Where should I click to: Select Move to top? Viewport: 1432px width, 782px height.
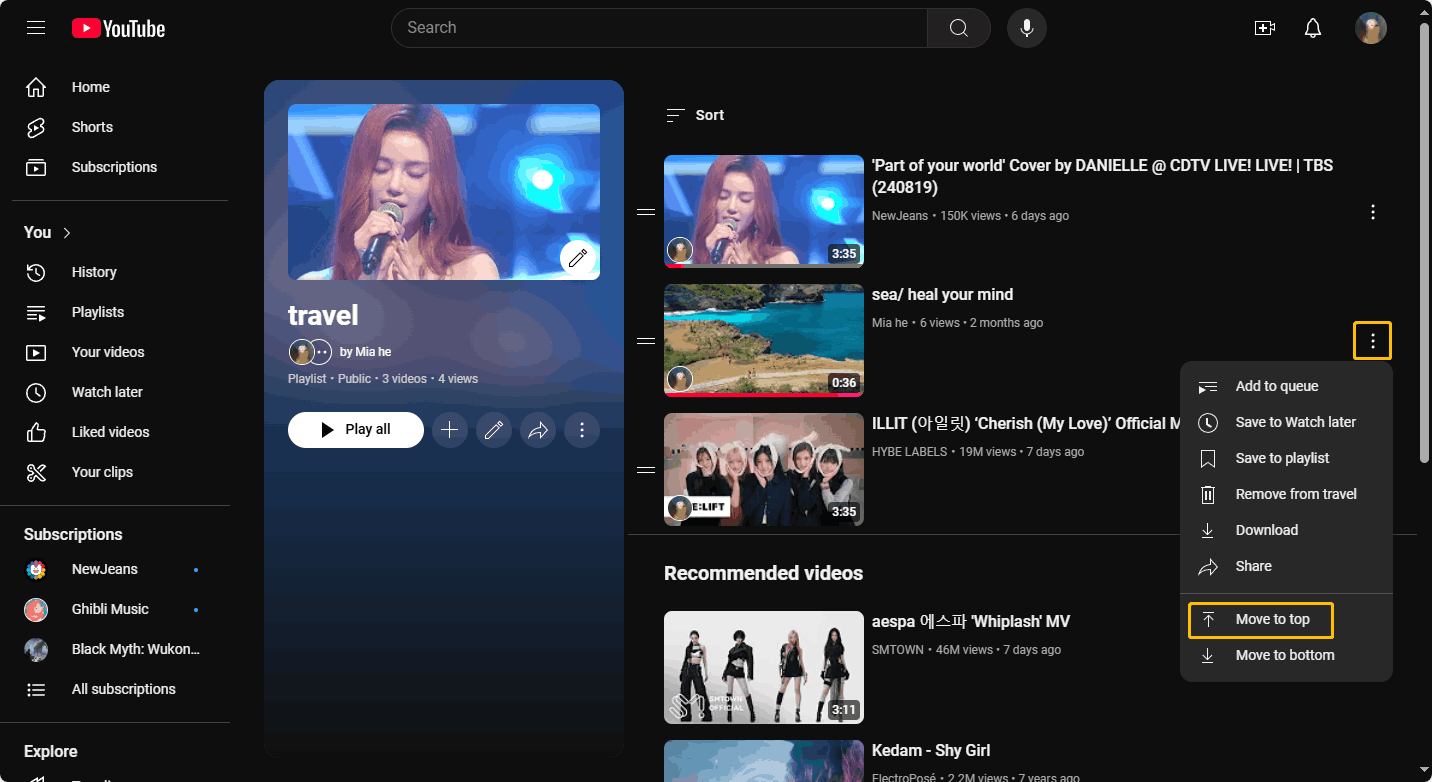1286,619
